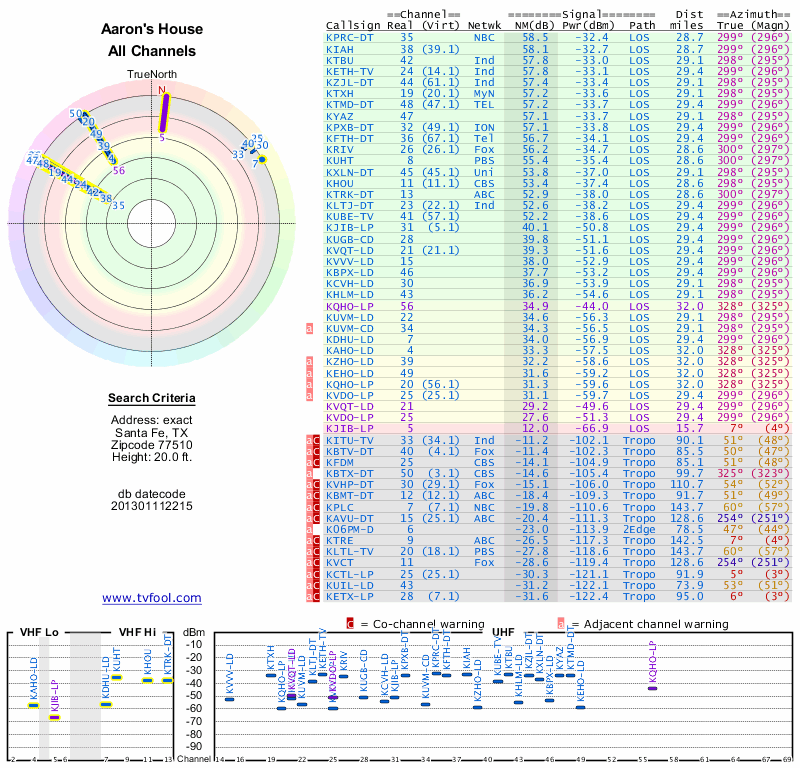Click the KTRK-DT marker in VHF Hi chart
The height and width of the screenshot is (768, 800).
pos(168,680)
